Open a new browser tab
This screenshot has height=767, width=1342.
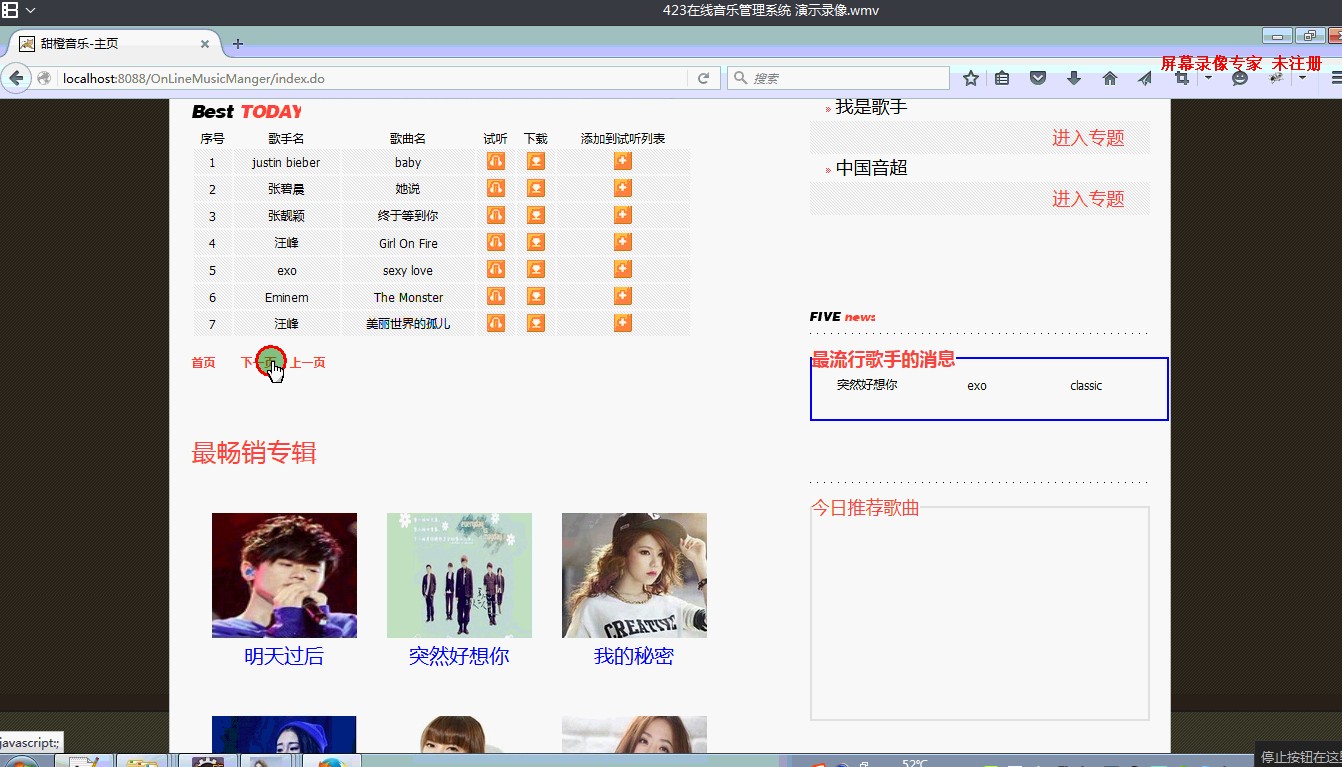tap(237, 44)
